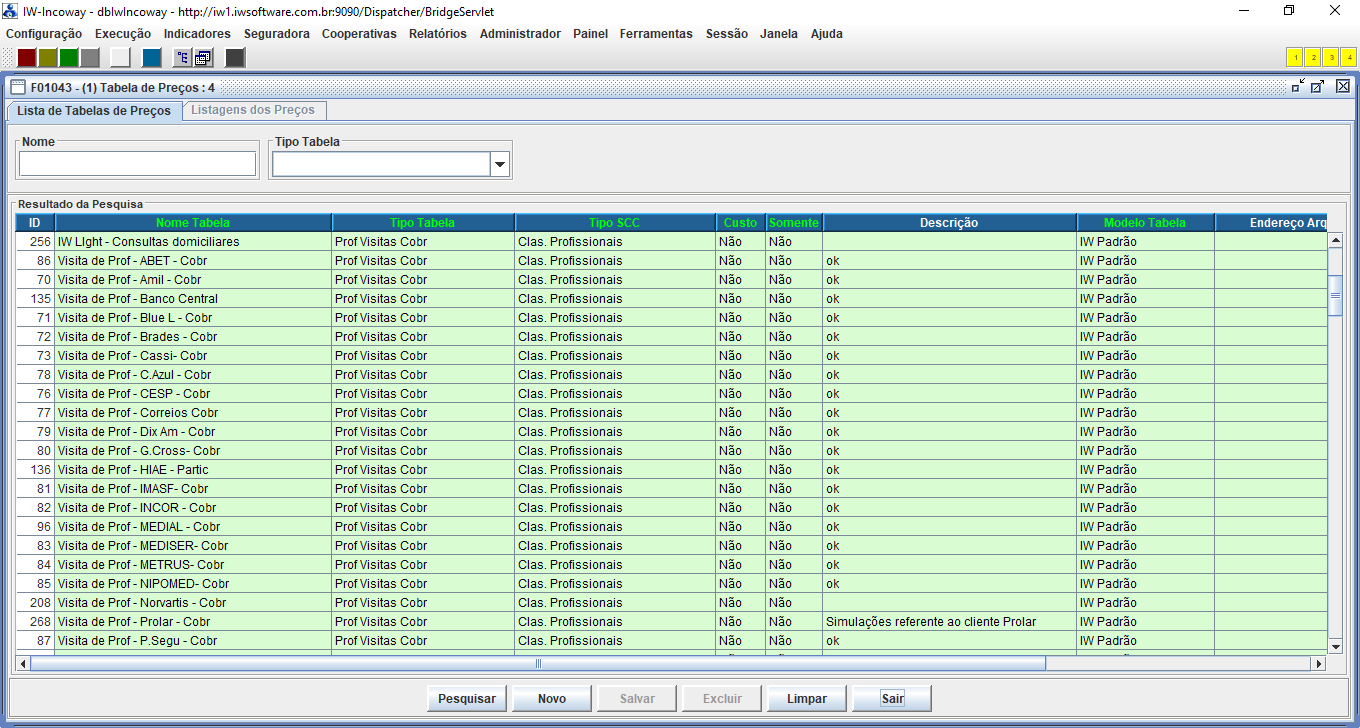Click horizontal scrollbar left arrow
Screen dimensions: 1360x728
[23, 663]
